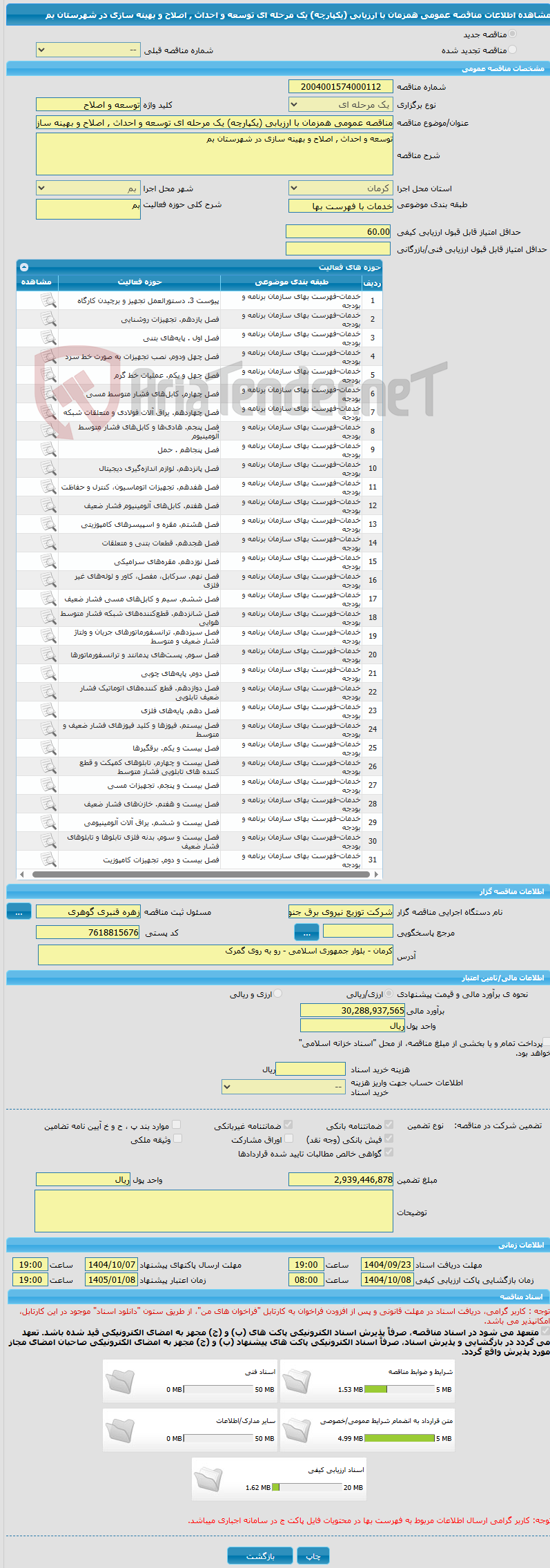Click the ellipsis button beside مرجع پاسخگویی

click(306, 933)
